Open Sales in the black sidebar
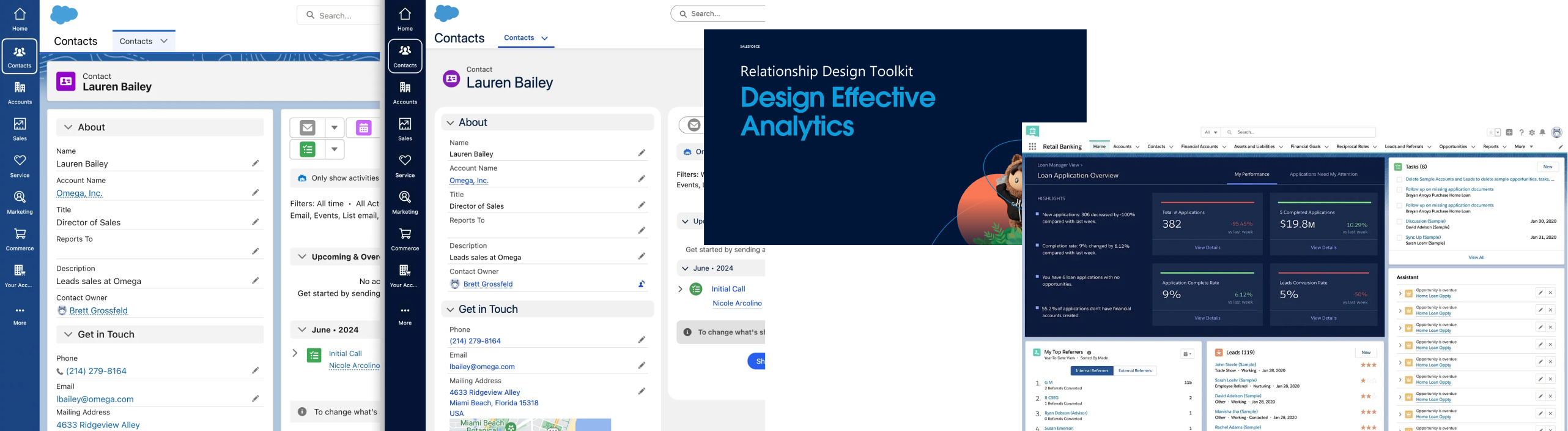This screenshot has height=431, width=1568. 405,129
